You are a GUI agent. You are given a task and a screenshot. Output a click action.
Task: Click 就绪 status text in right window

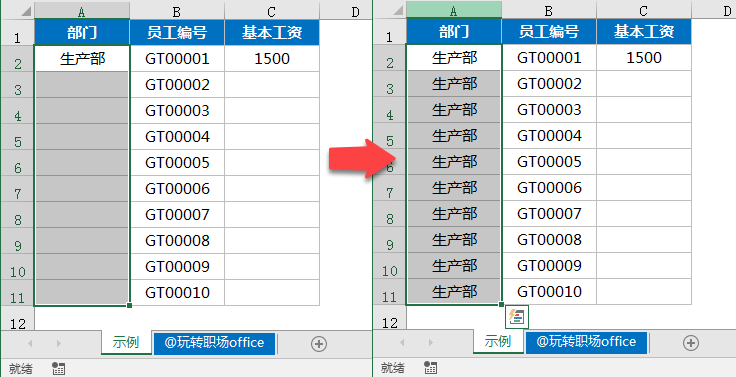[x=393, y=368]
